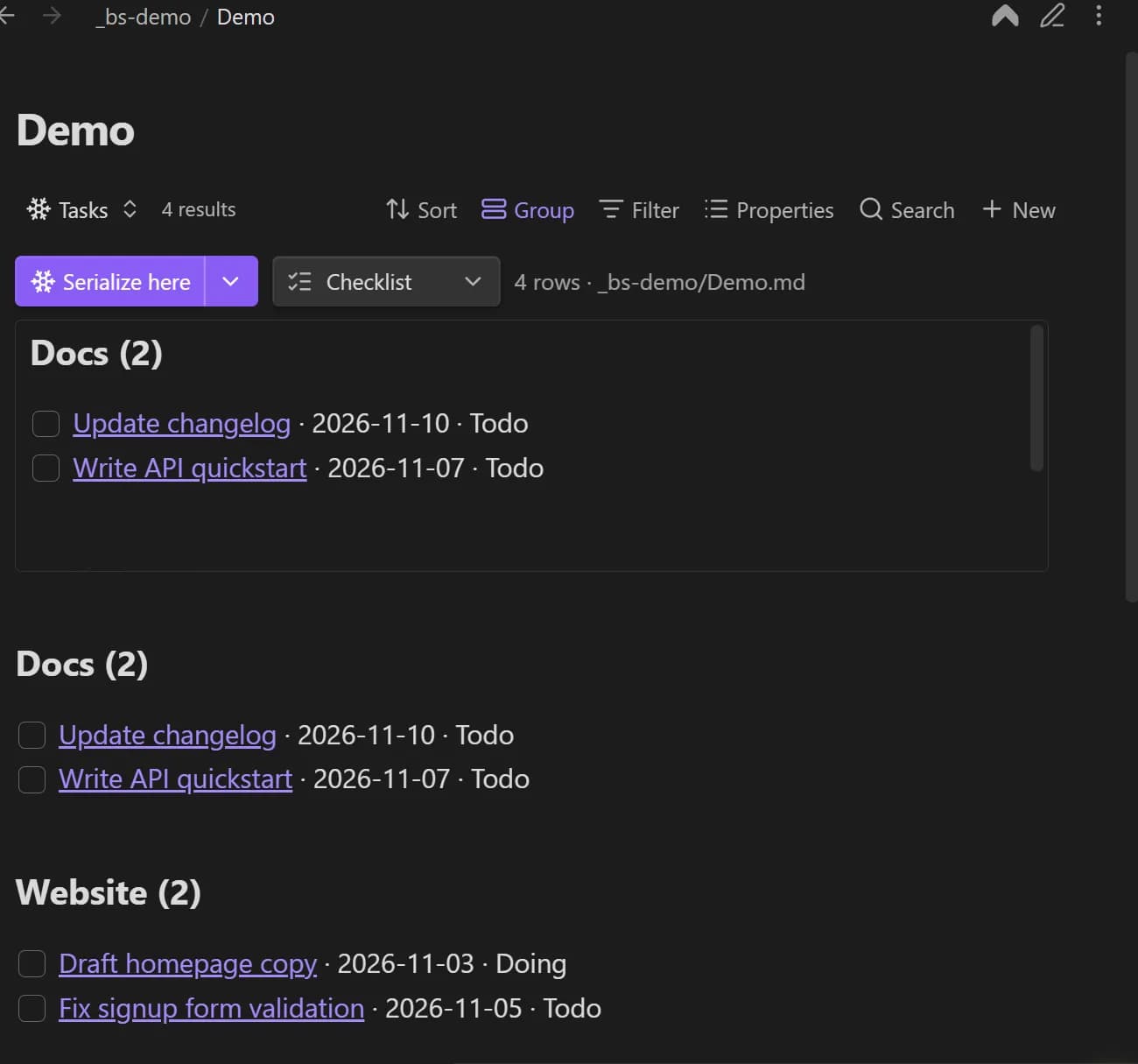Screen dimensions: 1138x1064
Task: Click the '4 rows · _bs-demo/Demo.md' status text
Action: pos(659,282)
